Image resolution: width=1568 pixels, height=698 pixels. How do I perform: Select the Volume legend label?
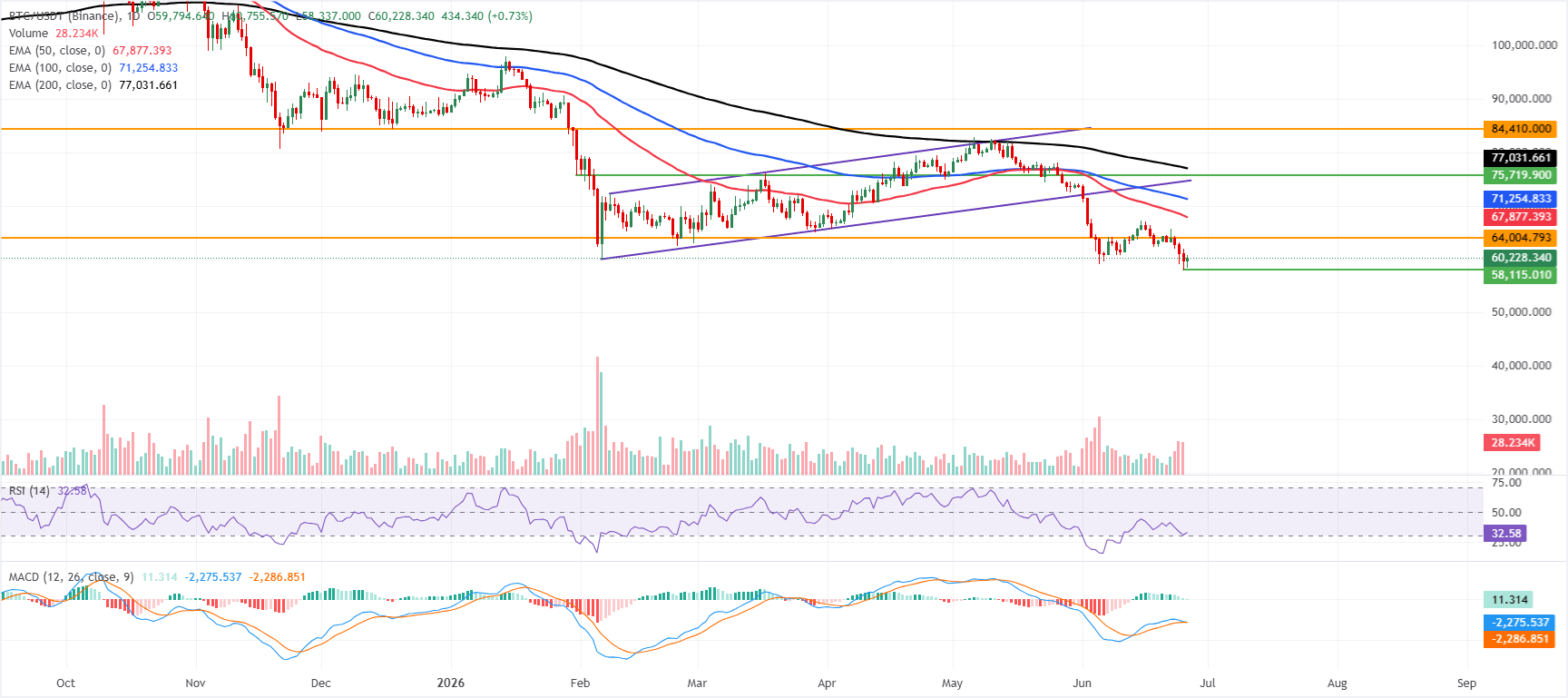(28, 34)
